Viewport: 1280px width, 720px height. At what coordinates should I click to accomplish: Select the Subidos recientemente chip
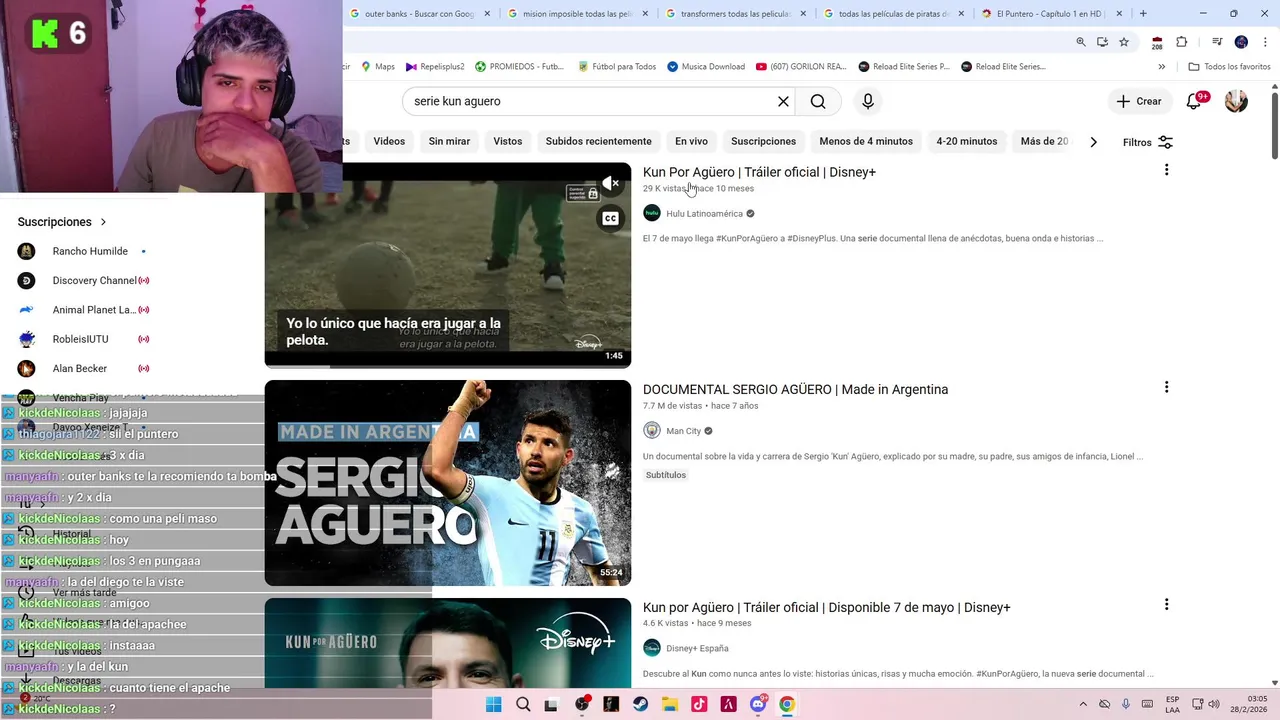pyautogui.click(x=598, y=141)
